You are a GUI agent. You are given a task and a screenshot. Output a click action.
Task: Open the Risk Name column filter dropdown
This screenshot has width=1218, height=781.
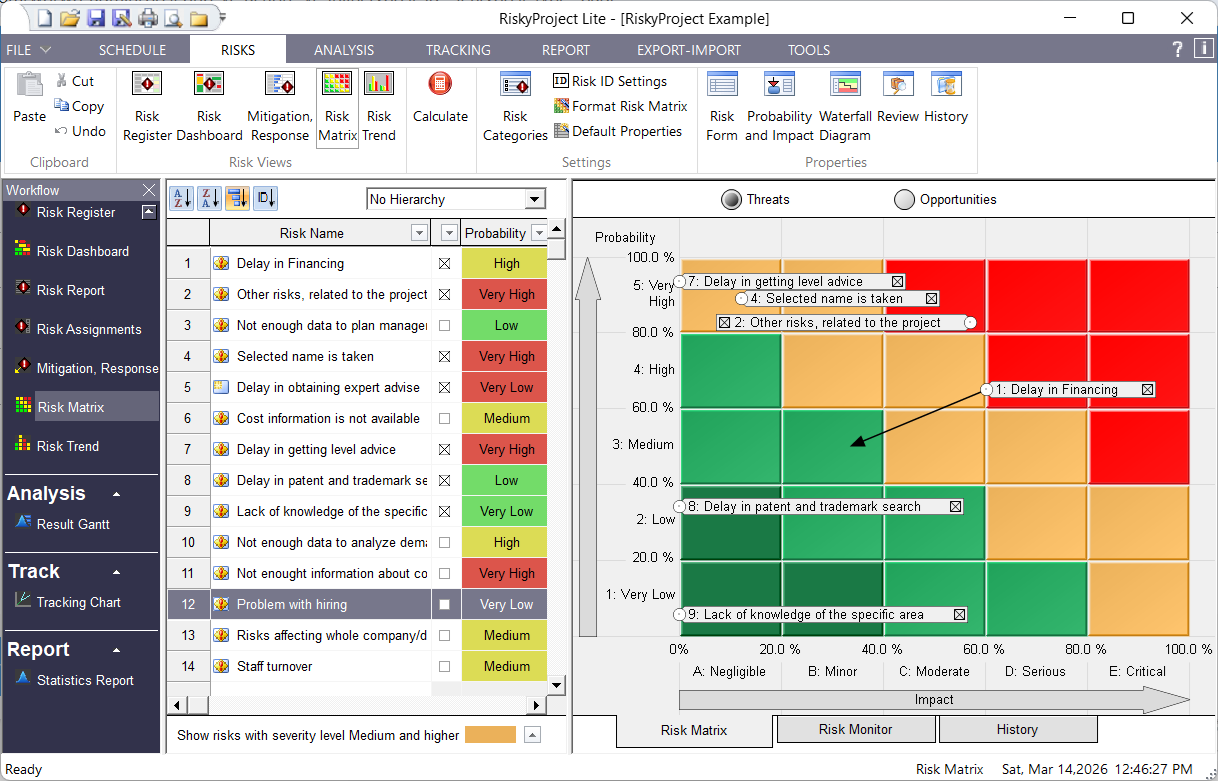(x=419, y=232)
